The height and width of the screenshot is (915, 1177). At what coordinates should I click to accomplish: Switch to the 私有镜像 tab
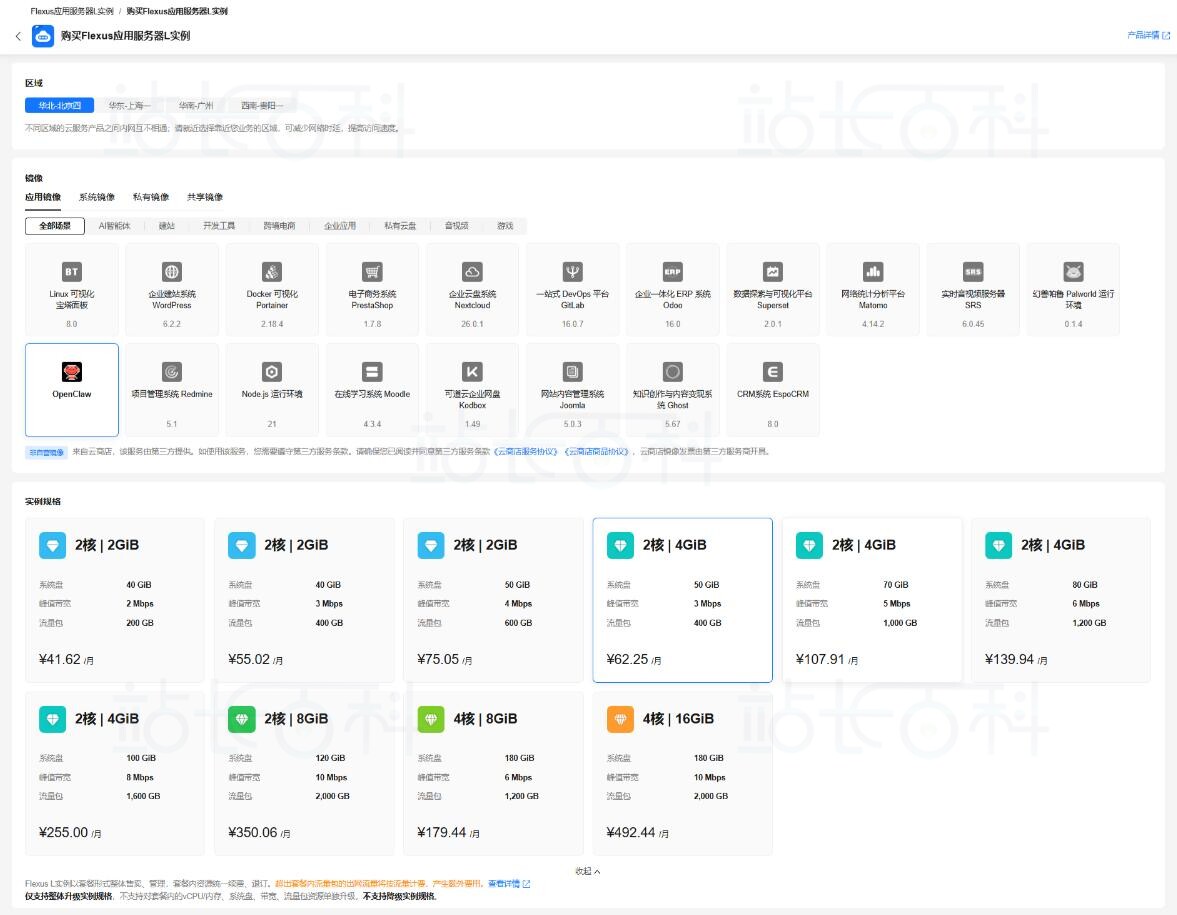(151, 197)
